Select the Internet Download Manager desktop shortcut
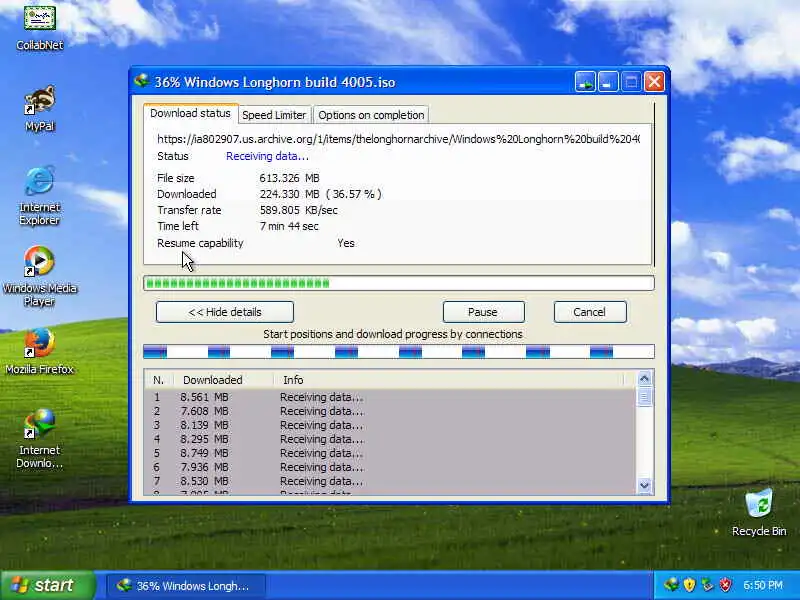This screenshot has width=800, height=600. pyautogui.click(x=39, y=438)
